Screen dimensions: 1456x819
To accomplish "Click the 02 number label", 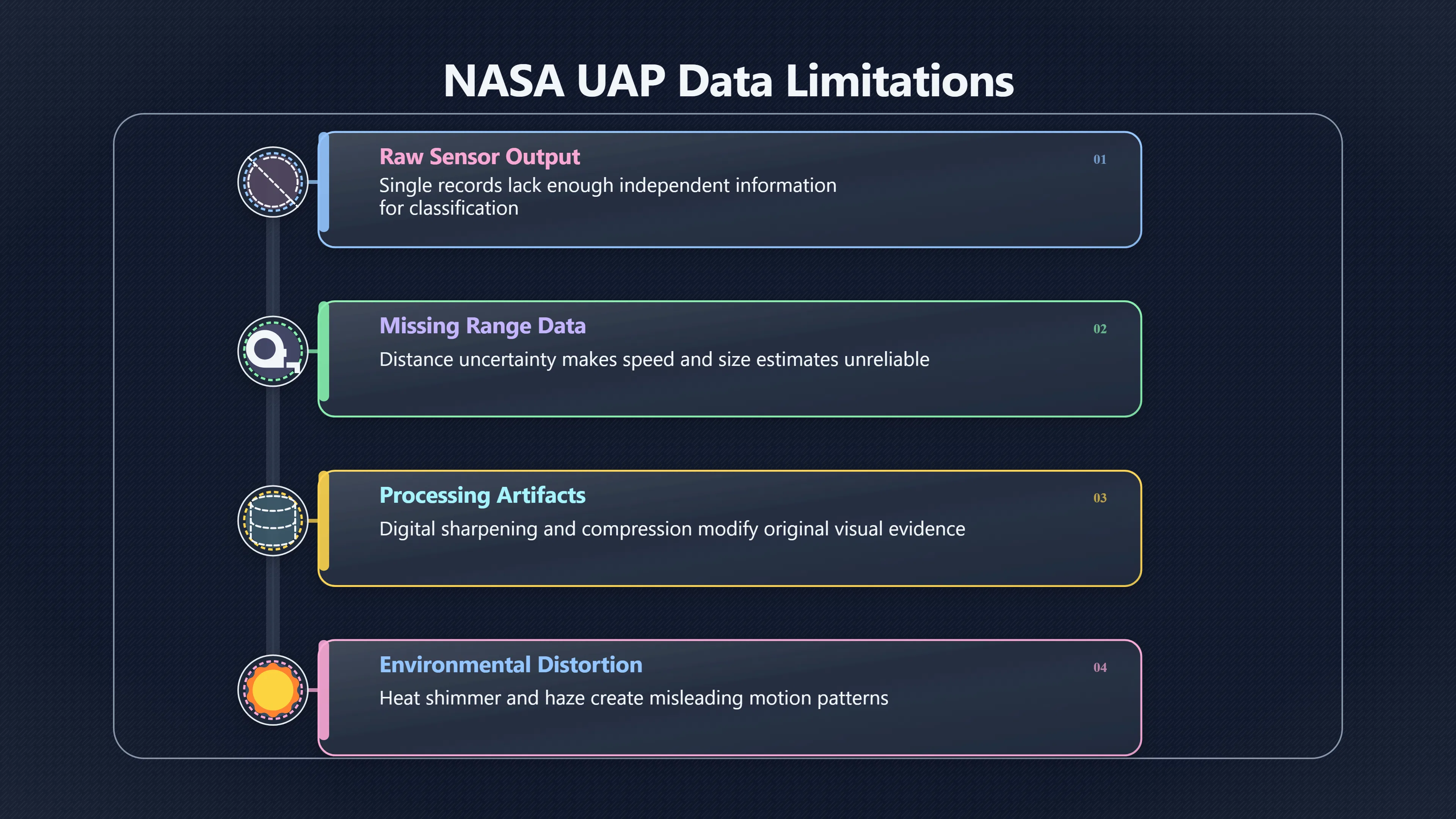I will (1099, 329).
